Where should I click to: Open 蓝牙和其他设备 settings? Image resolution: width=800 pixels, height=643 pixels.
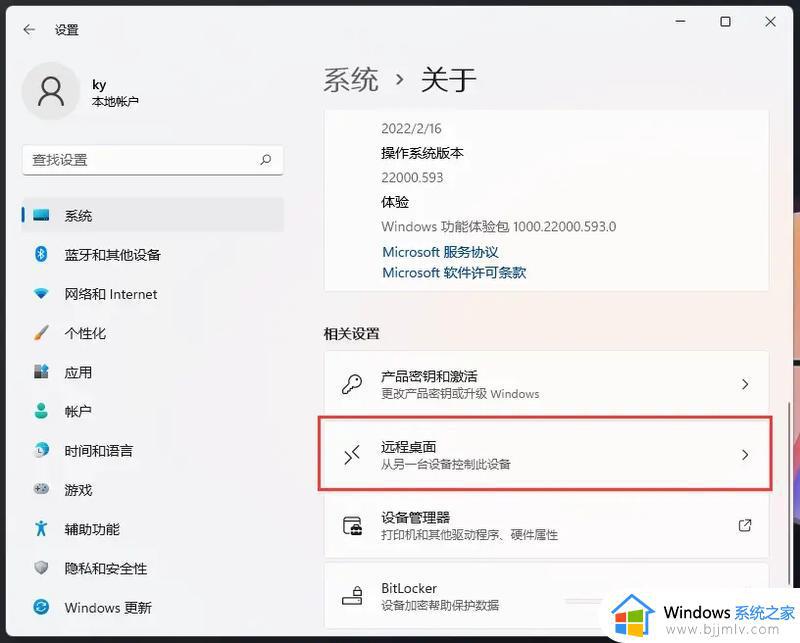153,254
